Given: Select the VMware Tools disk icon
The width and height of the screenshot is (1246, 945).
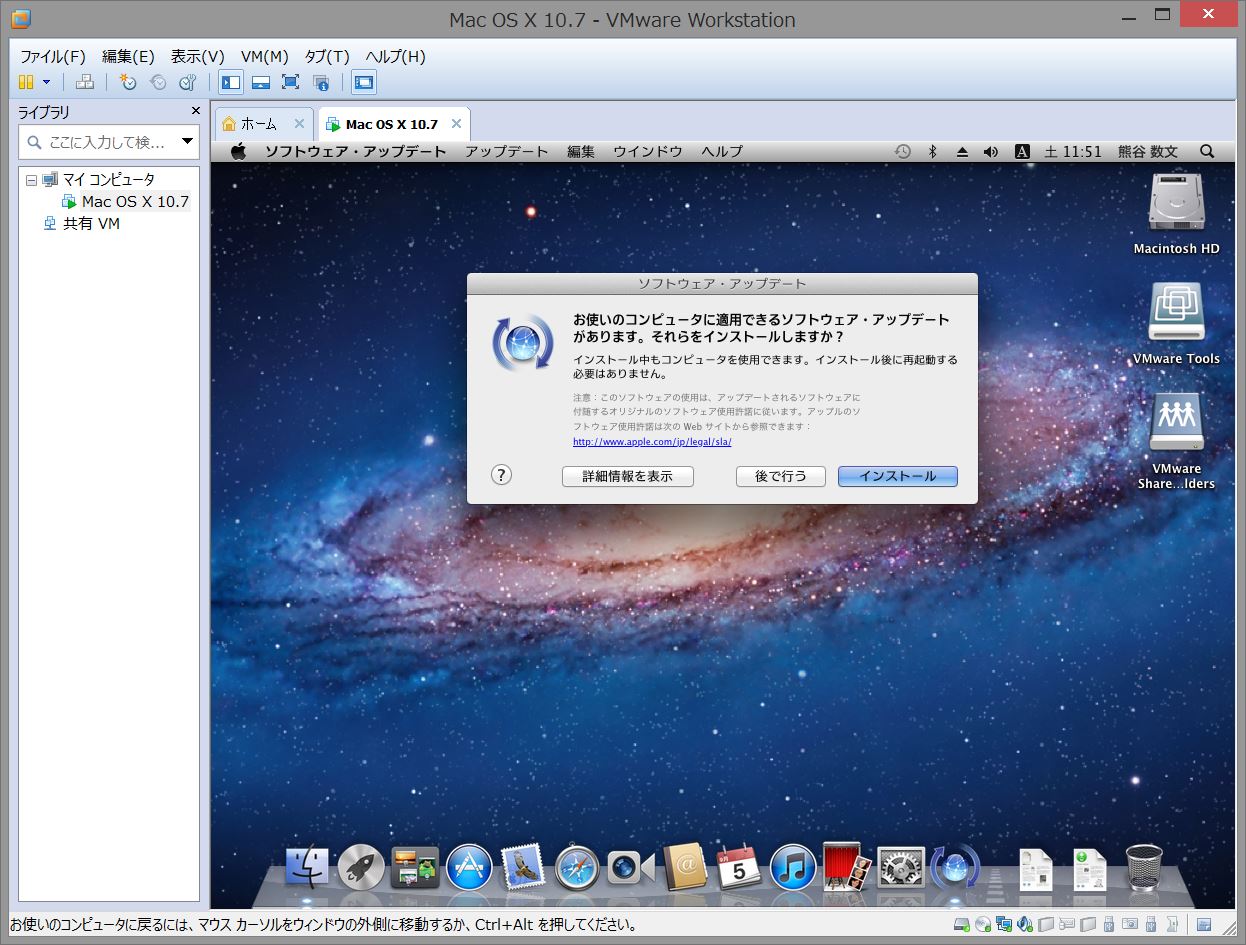Looking at the screenshot, I should (1176, 324).
